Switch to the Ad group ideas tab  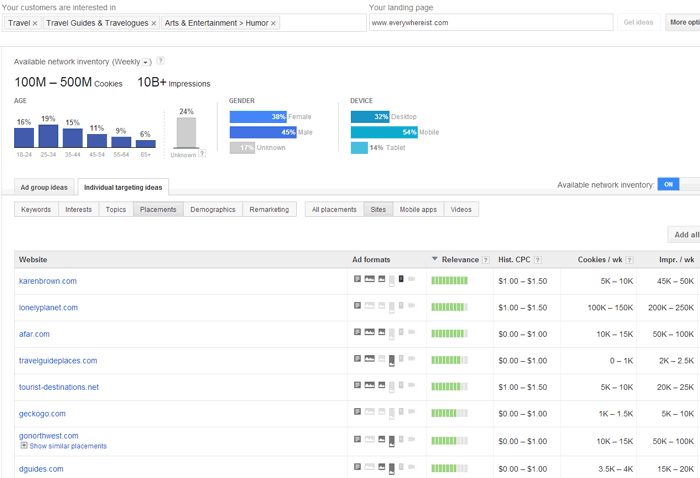point(45,187)
